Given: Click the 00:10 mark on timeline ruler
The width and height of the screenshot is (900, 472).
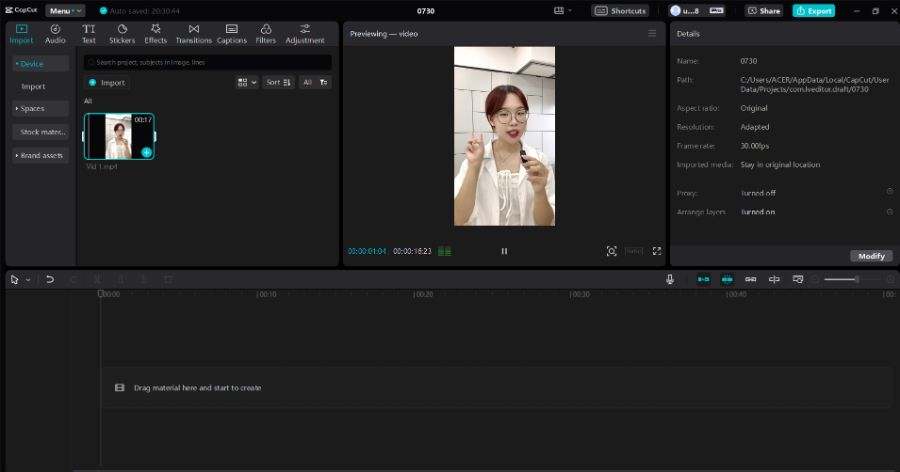Looking at the screenshot, I should (x=266, y=294).
